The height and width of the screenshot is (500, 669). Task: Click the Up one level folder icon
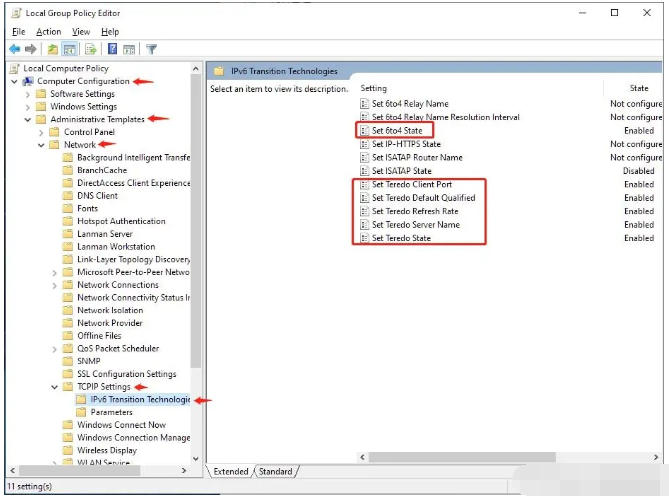pos(52,49)
